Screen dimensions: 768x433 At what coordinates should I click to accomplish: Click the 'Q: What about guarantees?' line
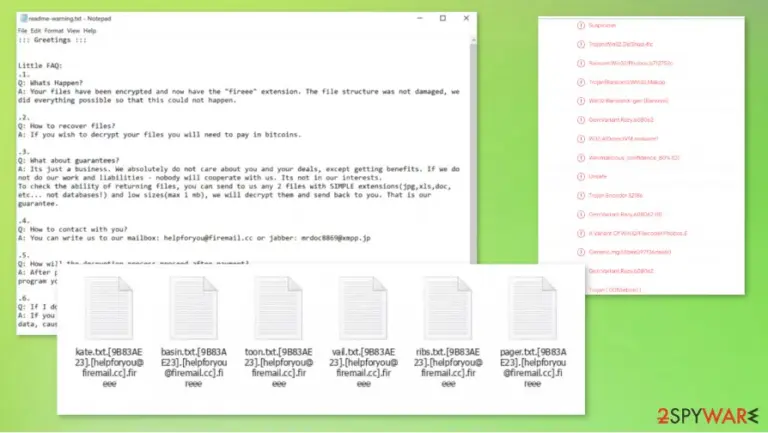pos(69,161)
